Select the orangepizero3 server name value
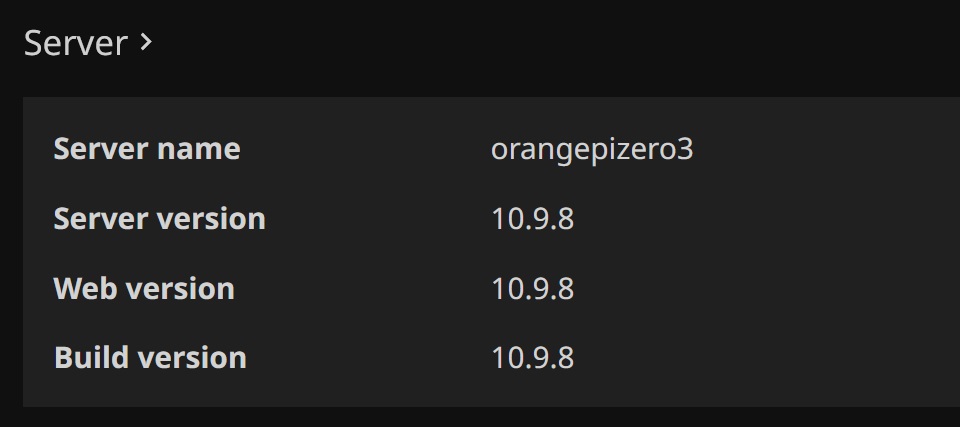960x427 pixels. tap(592, 149)
